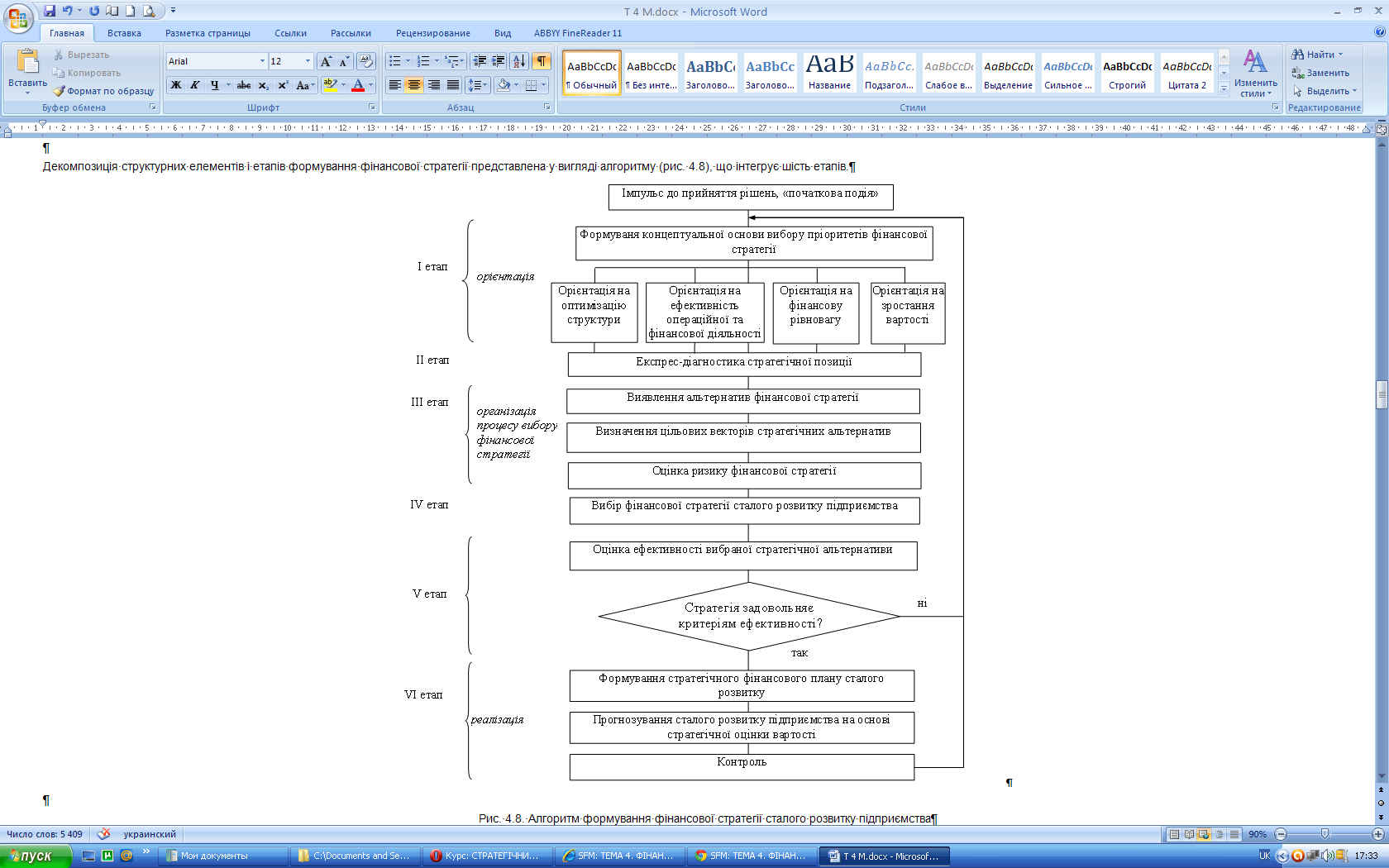The width and height of the screenshot is (1389, 868).
Task: Click the Paste clipboard icon
Action: pyautogui.click(x=27, y=62)
